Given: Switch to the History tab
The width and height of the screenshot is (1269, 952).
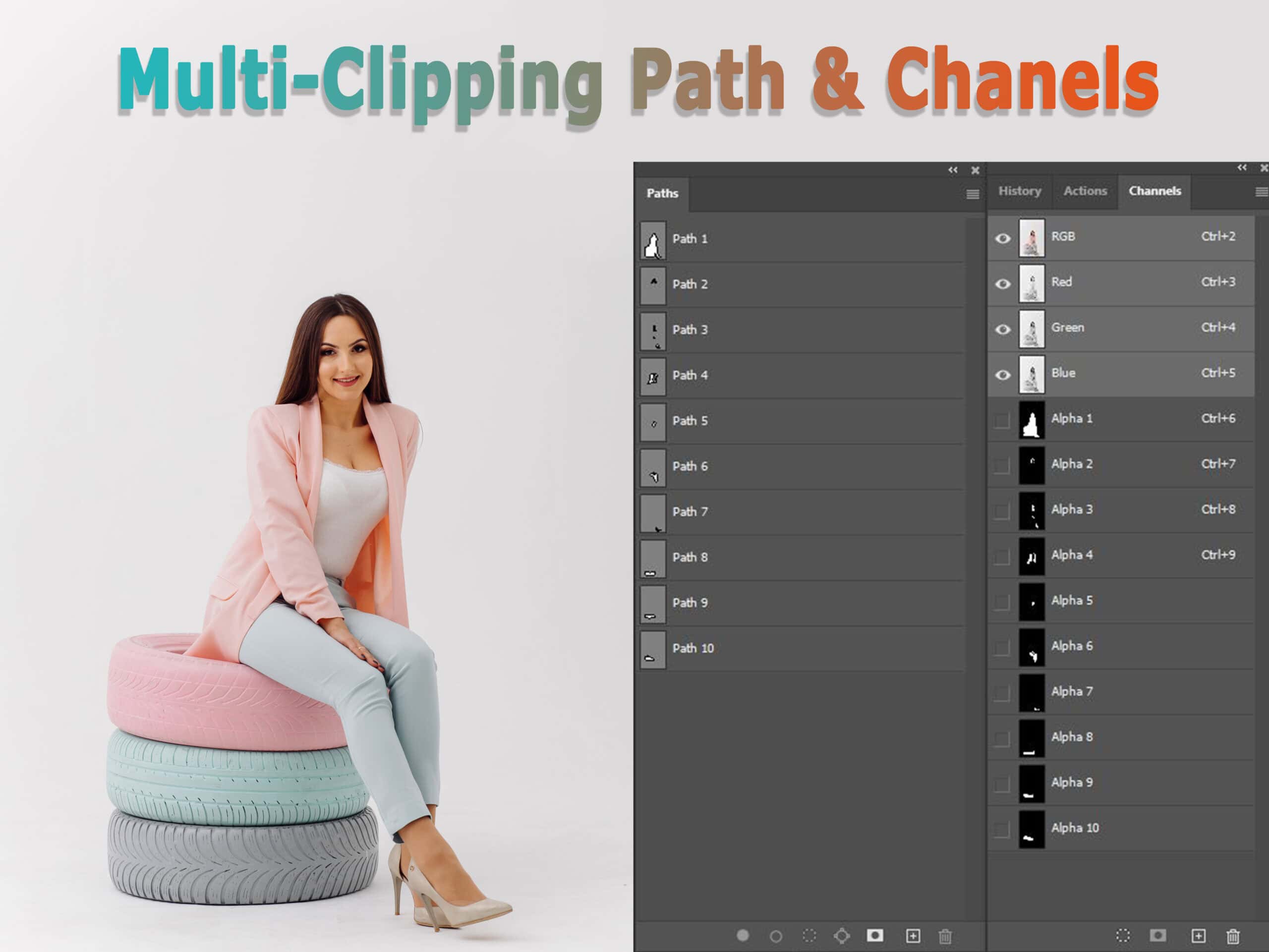Looking at the screenshot, I should click(1020, 191).
